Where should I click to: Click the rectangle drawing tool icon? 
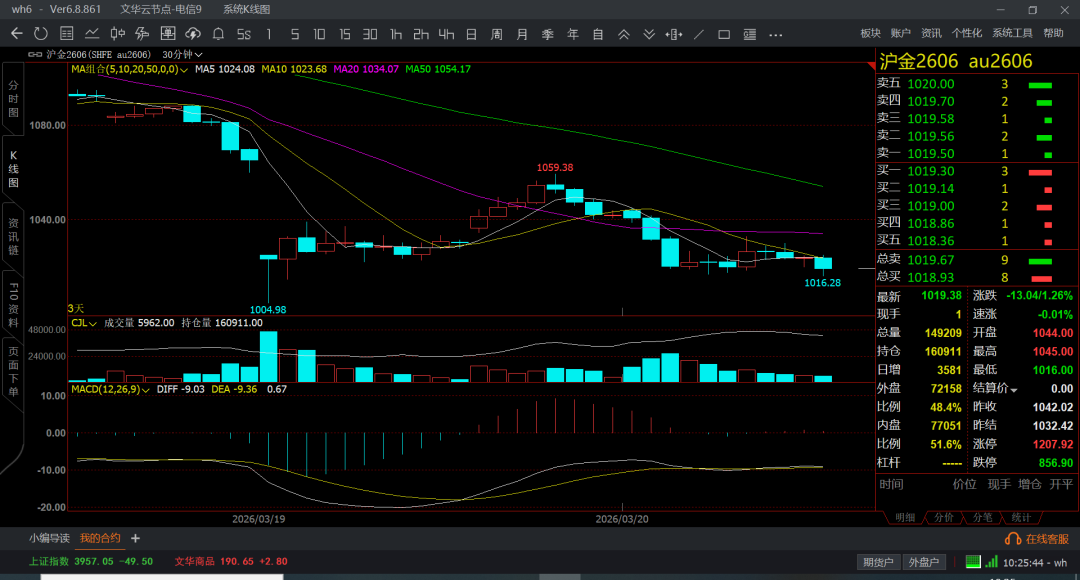click(x=724, y=34)
